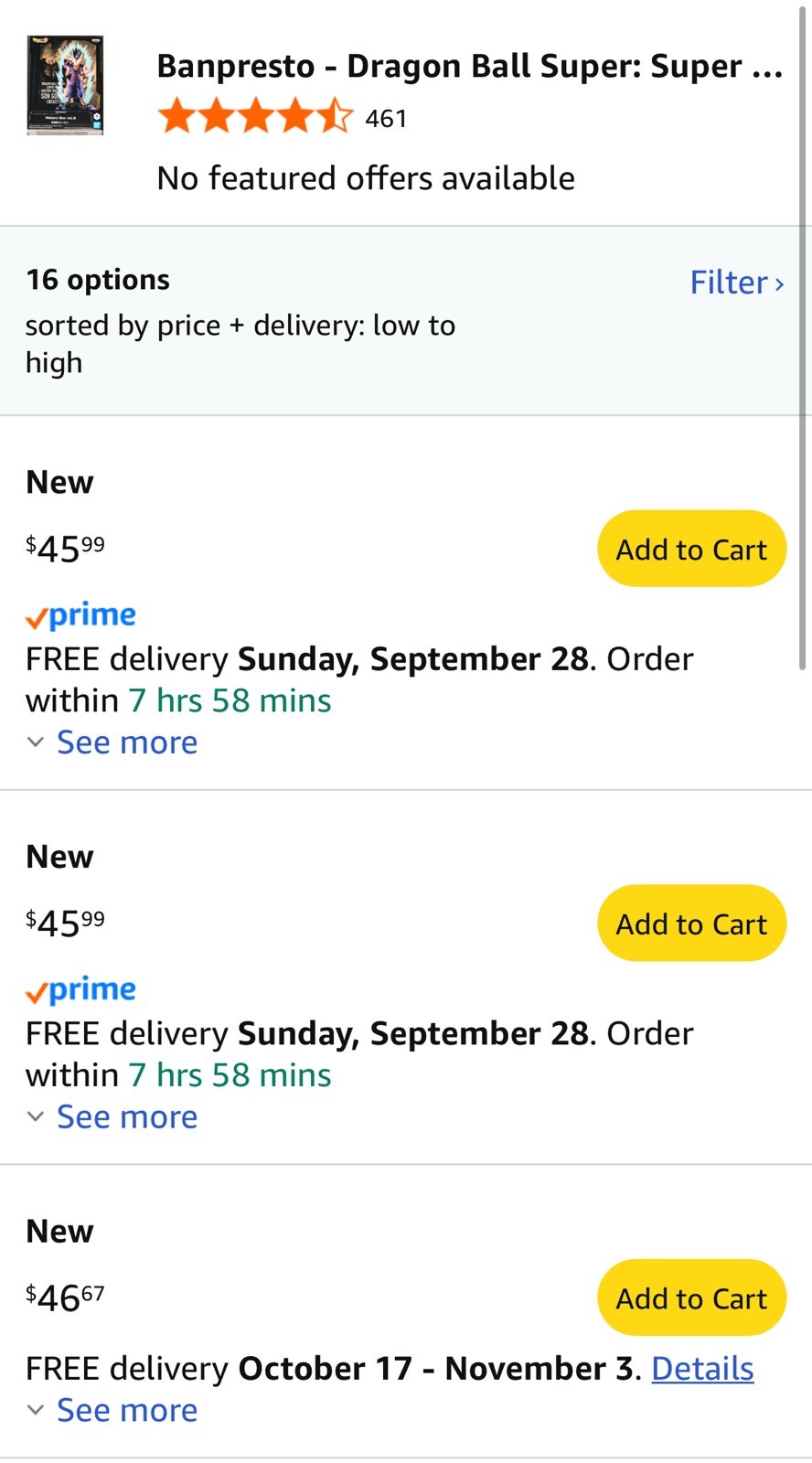812x1463 pixels.
Task: Expand See more on second offer
Action: 127,1116
